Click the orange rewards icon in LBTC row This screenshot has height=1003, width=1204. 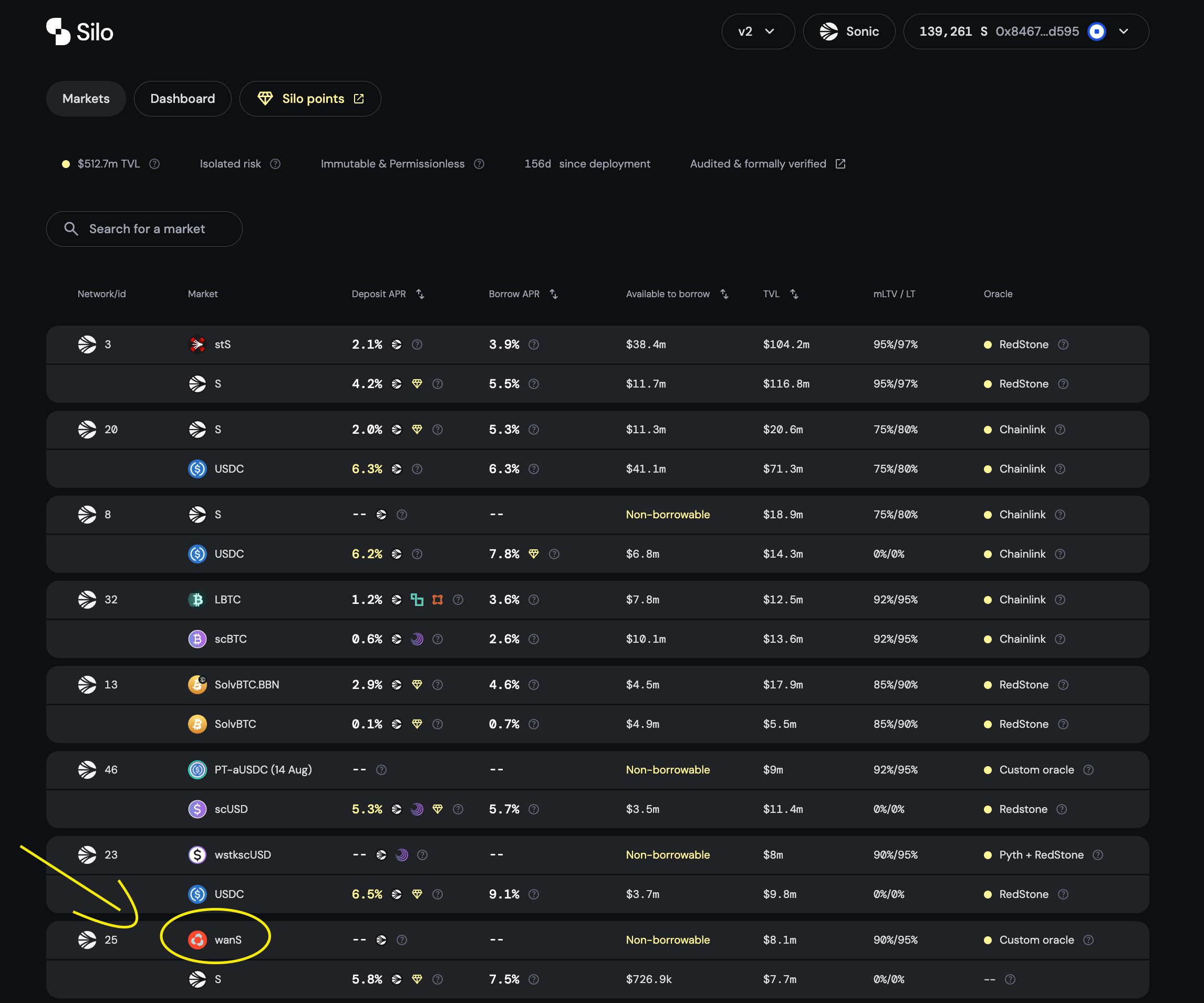pos(438,600)
